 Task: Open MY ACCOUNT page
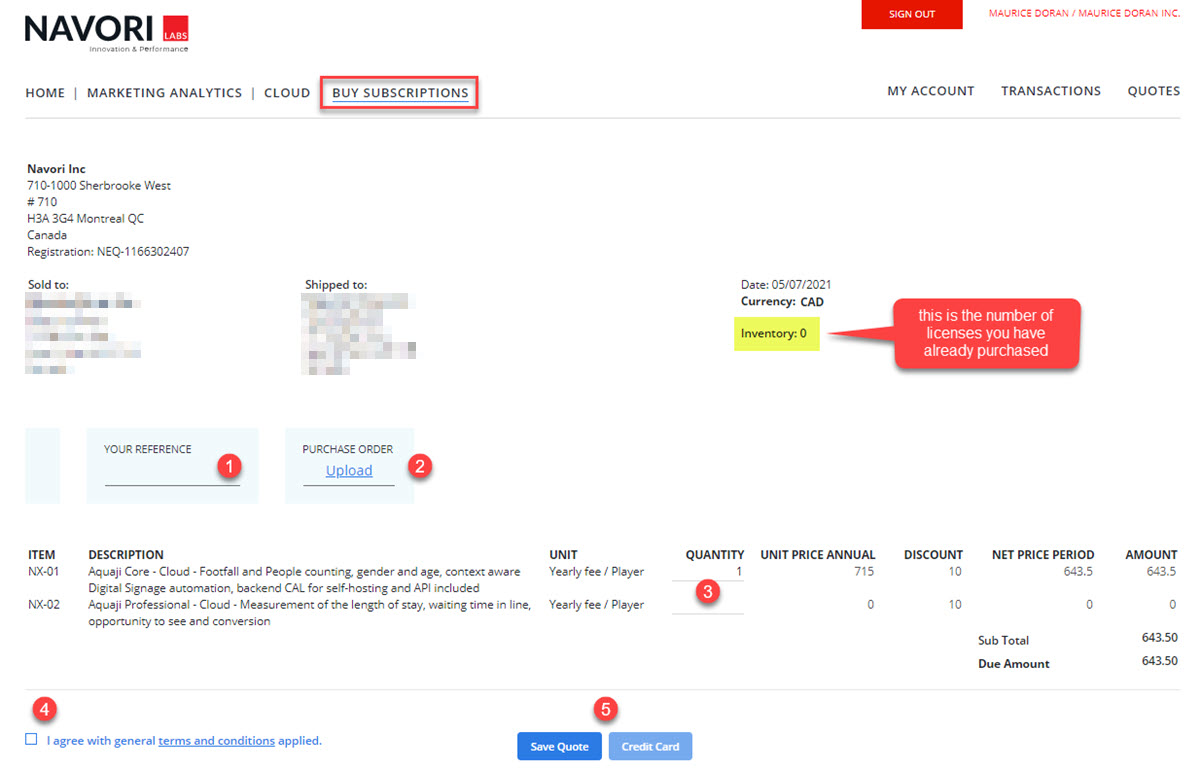pyautogui.click(x=931, y=91)
